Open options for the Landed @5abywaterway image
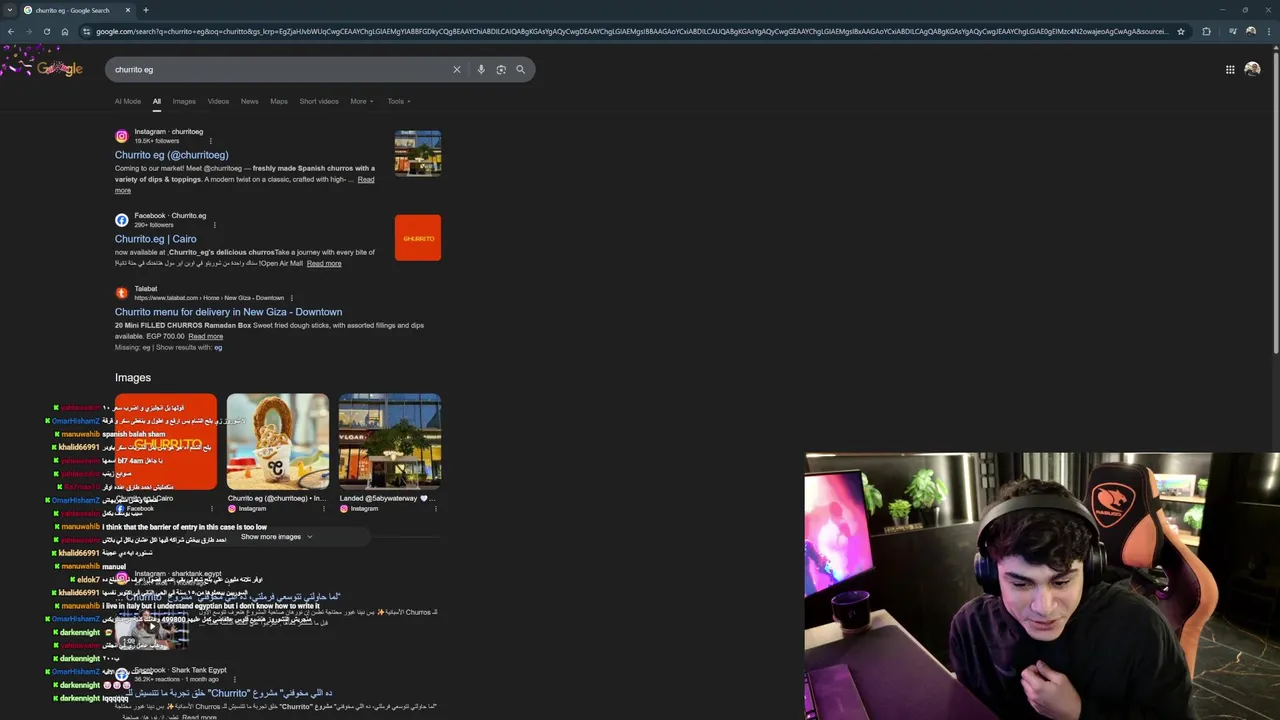The height and width of the screenshot is (720, 1280). [436, 509]
